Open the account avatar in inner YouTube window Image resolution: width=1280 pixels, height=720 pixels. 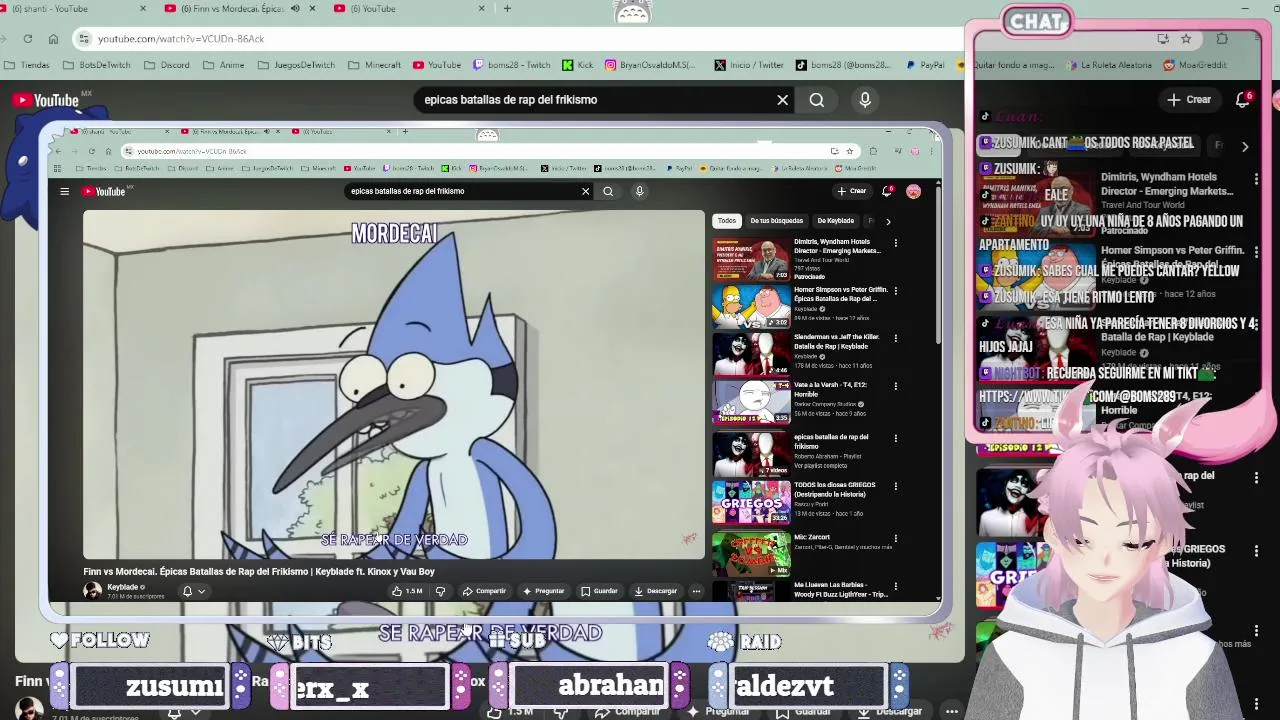coord(913,191)
